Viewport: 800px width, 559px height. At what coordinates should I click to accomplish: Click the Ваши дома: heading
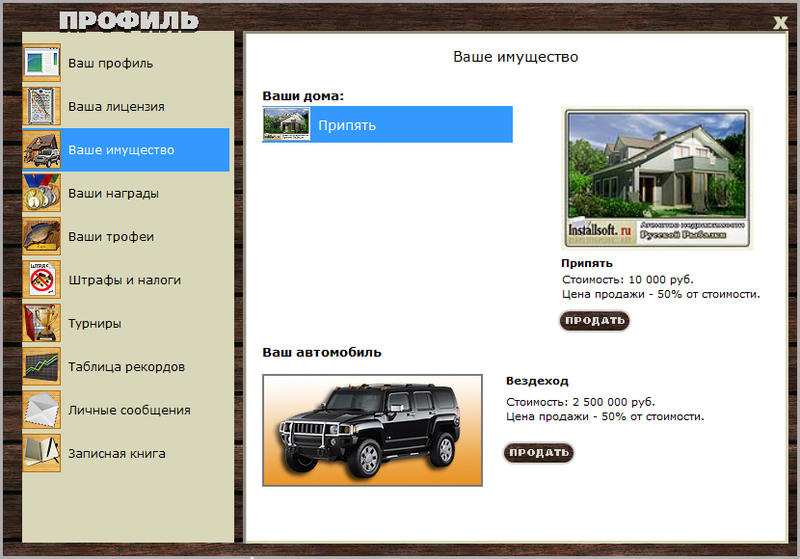pyautogui.click(x=303, y=96)
